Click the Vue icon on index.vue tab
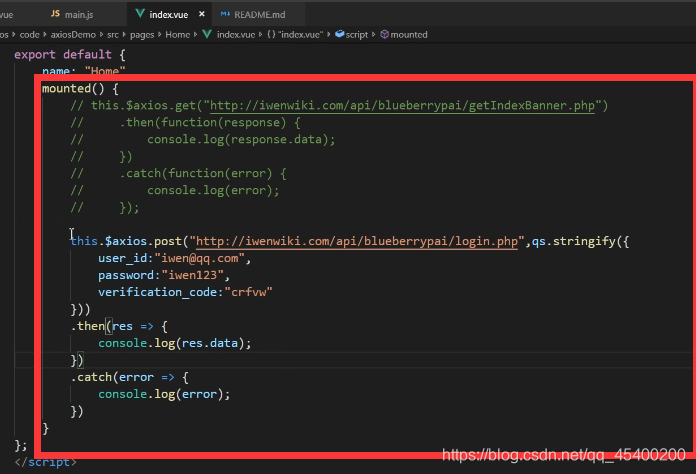The image size is (696, 474). click(140, 14)
